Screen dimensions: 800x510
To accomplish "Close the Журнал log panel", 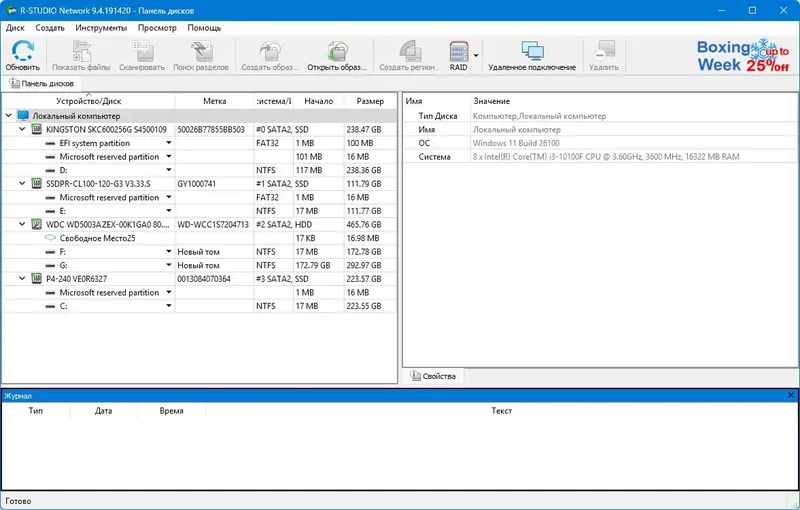I will 791,395.
